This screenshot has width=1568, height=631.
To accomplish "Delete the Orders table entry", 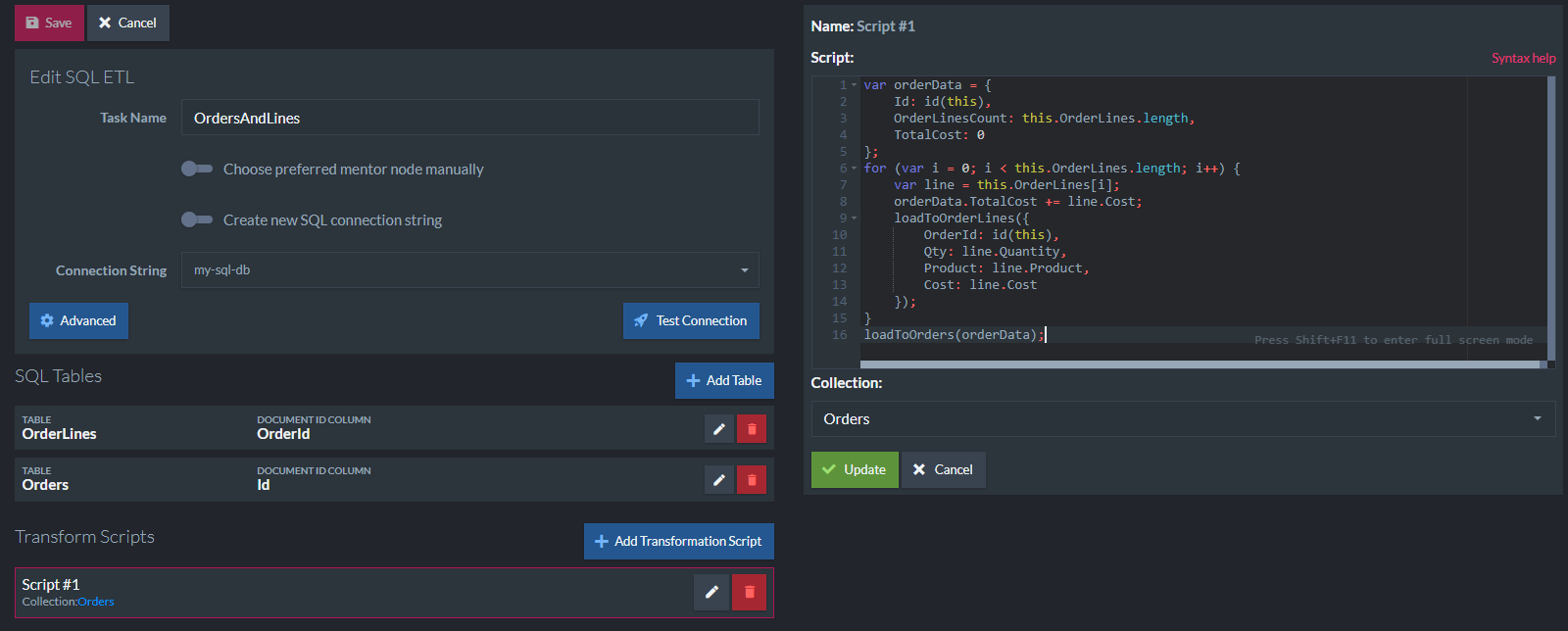I will point(752,479).
